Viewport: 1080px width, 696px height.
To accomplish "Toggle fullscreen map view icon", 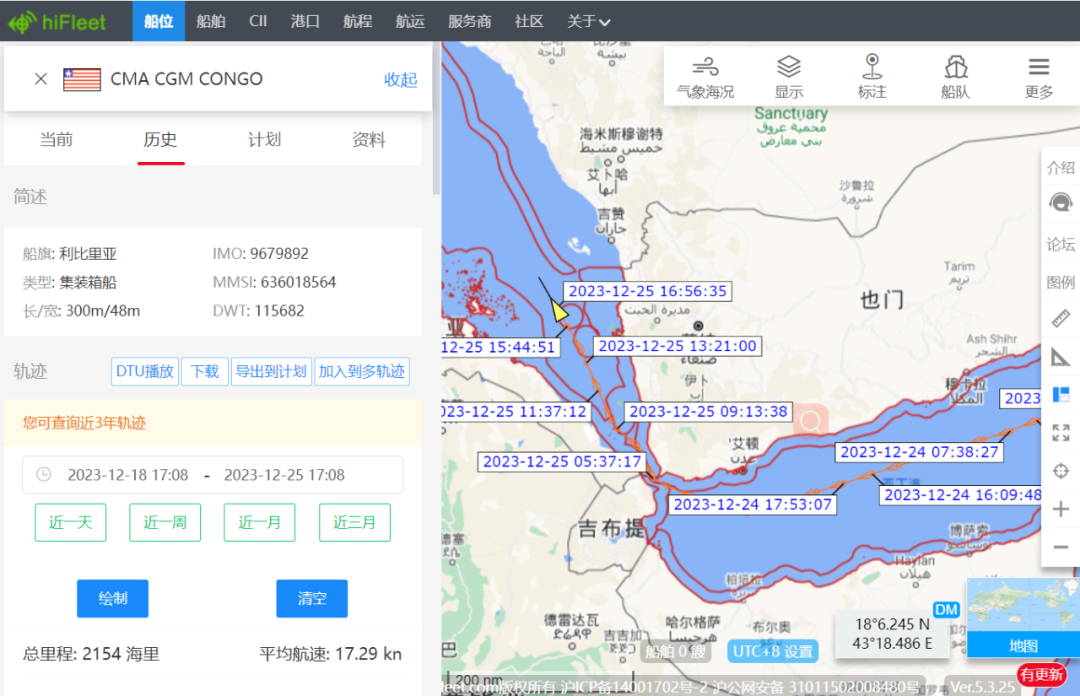I will pyautogui.click(x=1061, y=433).
